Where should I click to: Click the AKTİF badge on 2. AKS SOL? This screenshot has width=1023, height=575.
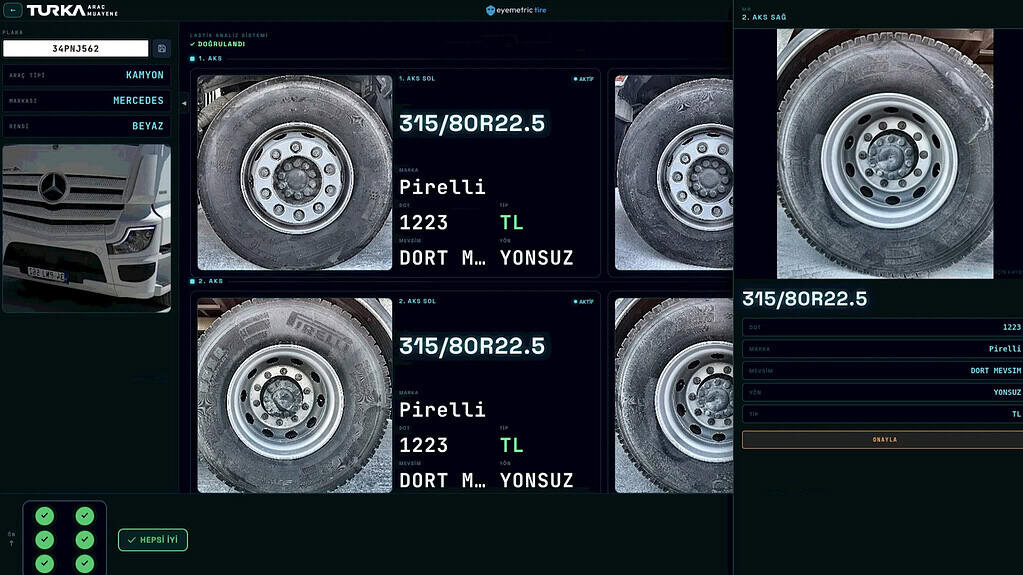tap(583, 302)
